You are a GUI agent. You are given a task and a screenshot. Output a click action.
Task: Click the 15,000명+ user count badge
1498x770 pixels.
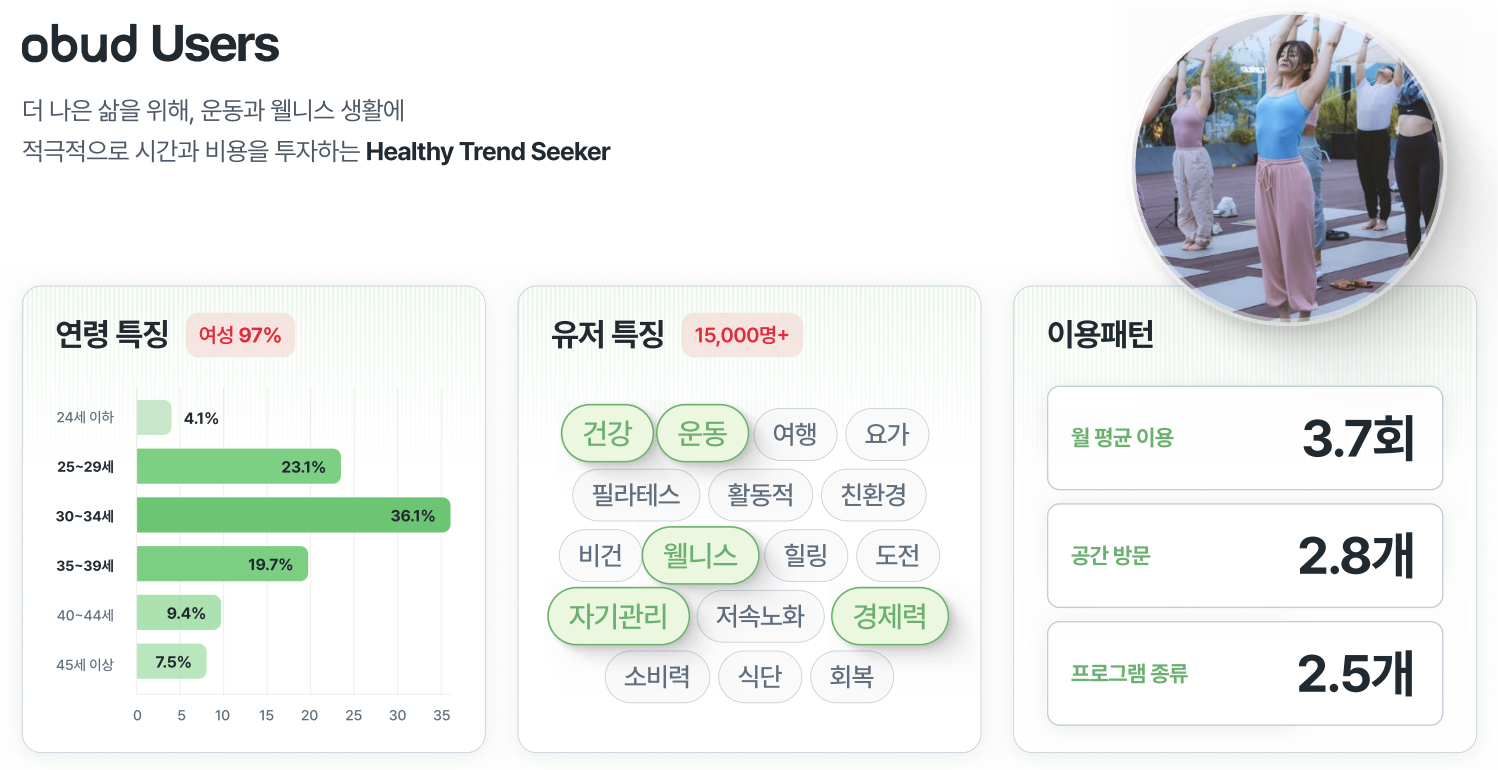tap(742, 335)
